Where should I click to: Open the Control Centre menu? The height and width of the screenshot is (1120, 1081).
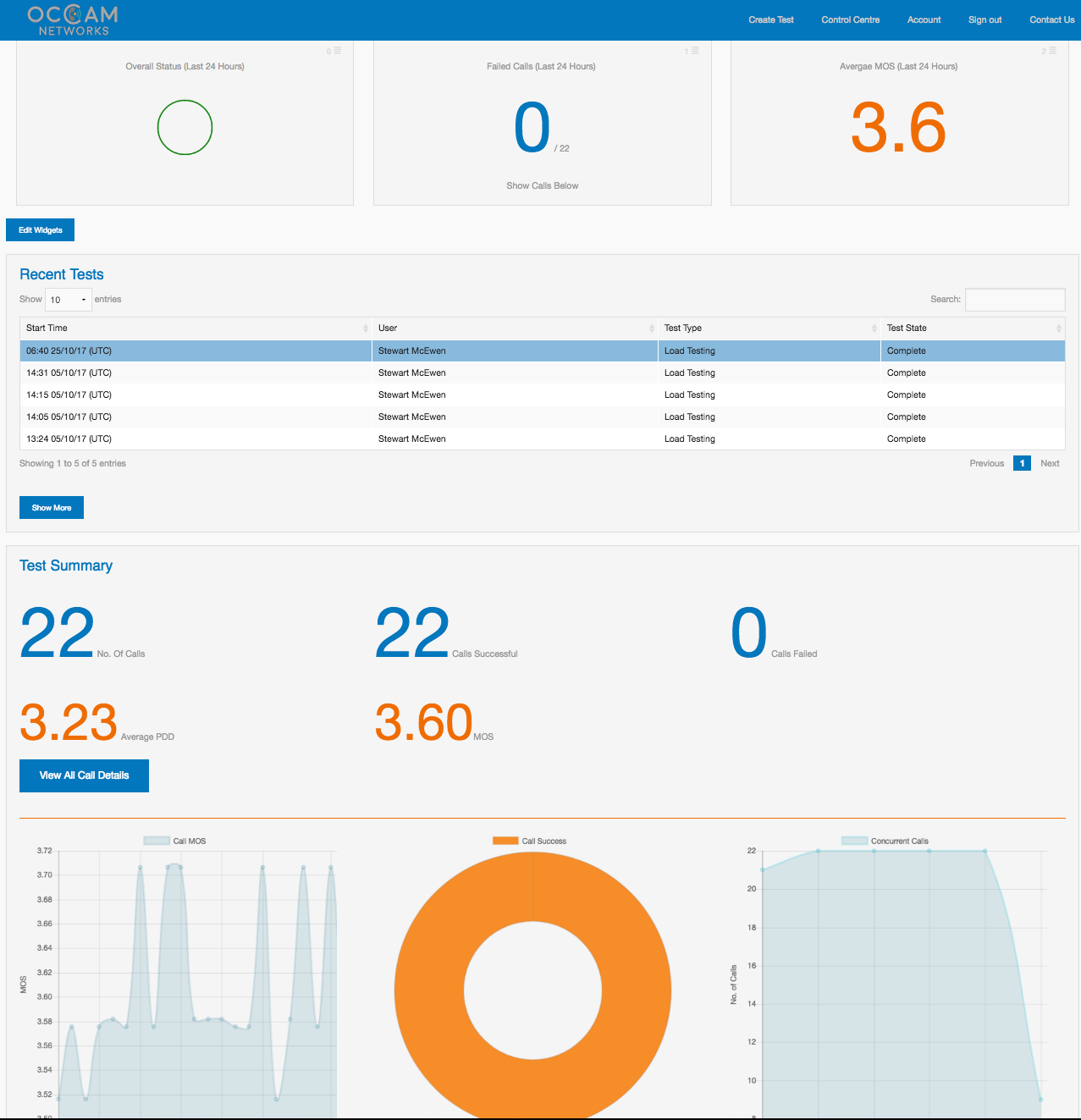(x=850, y=19)
